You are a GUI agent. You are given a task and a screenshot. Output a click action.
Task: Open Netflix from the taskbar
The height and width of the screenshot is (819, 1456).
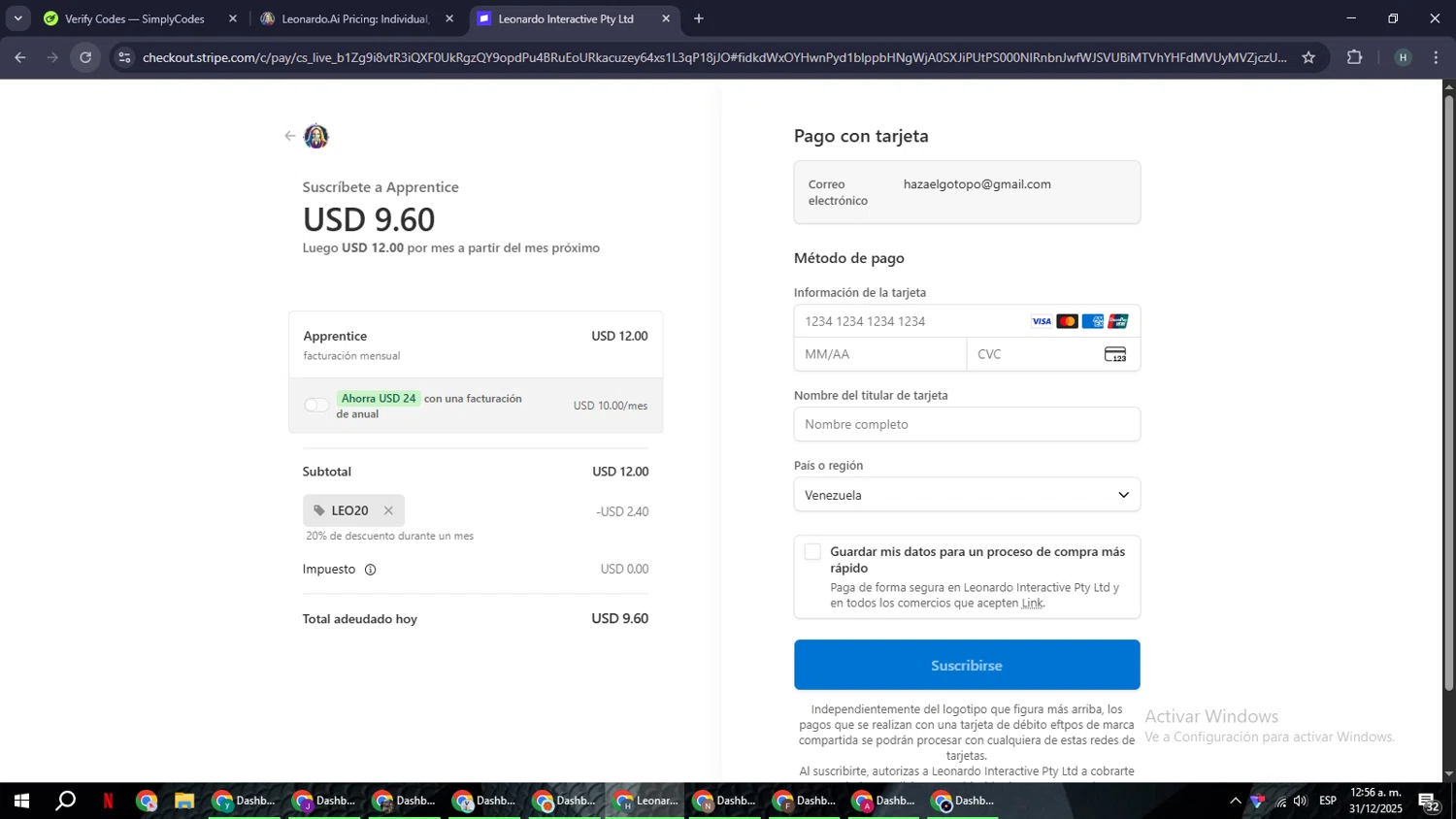(108, 802)
